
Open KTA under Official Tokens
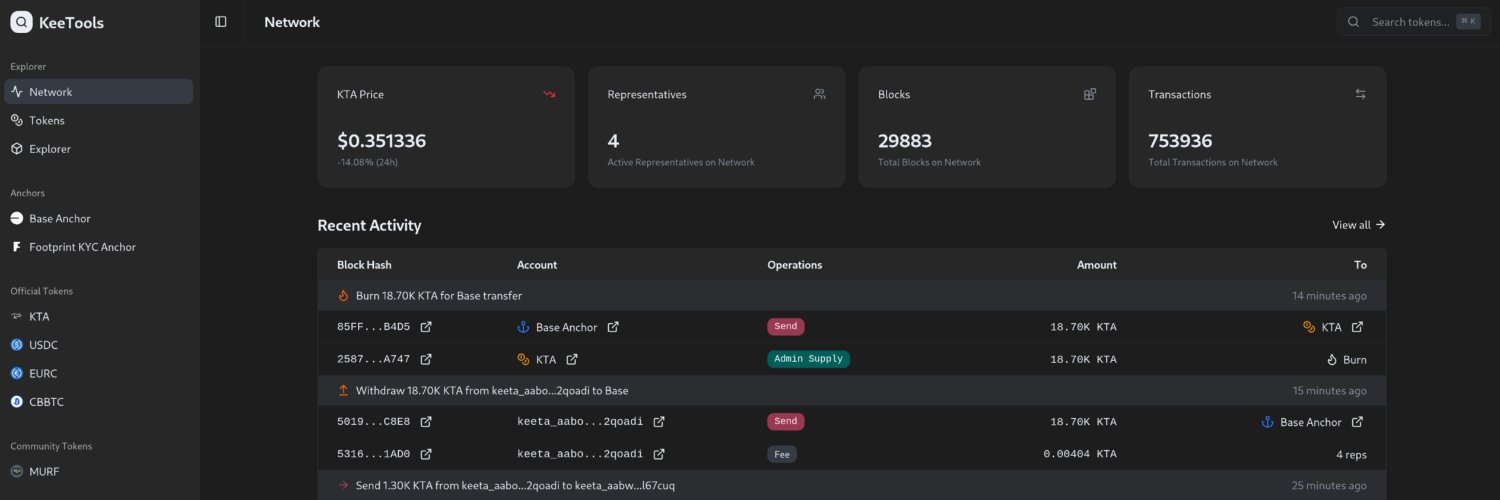click(98, 316)
